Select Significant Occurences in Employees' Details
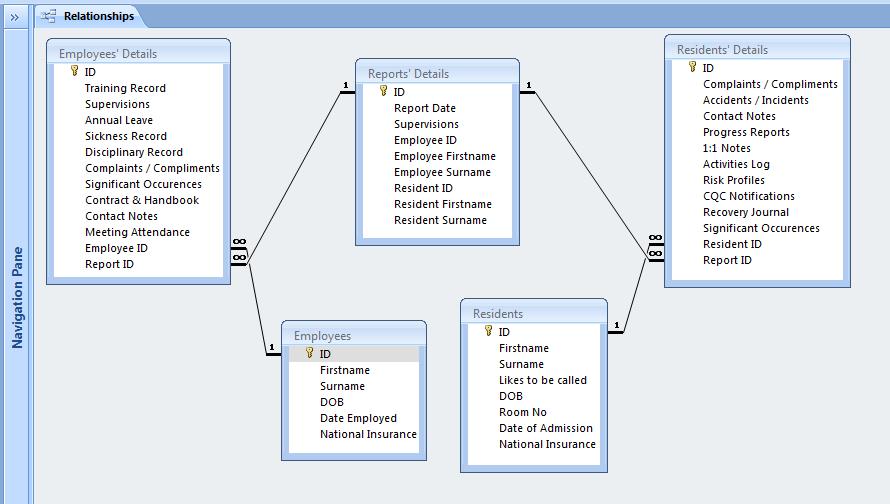This screenshot has width=890, height=504. click(143, 184)
